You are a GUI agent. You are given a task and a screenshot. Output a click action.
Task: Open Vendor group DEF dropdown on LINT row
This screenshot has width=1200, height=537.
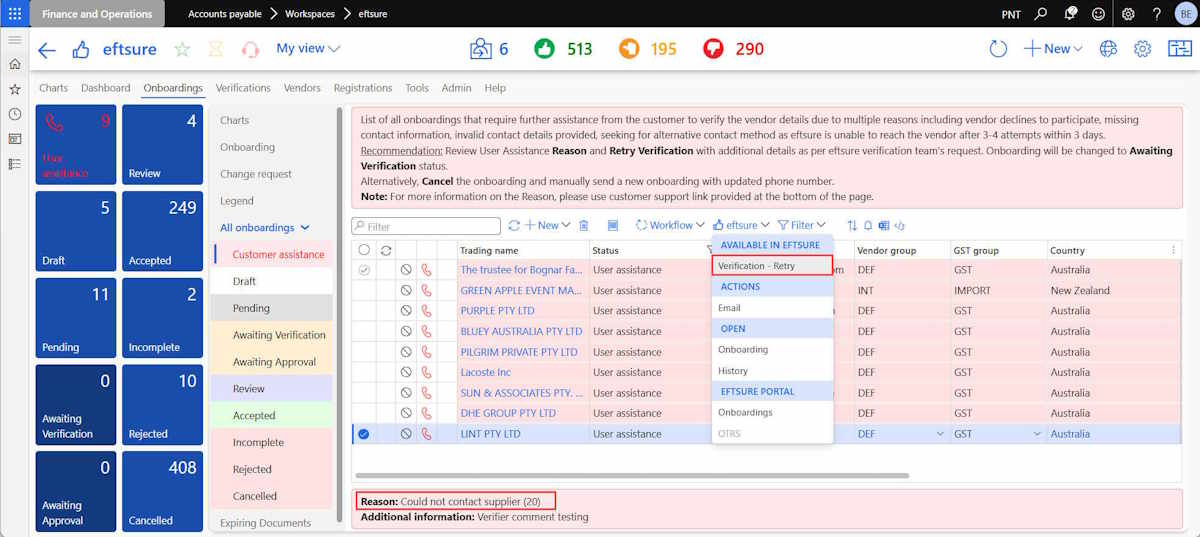click(x=939, y=434)
